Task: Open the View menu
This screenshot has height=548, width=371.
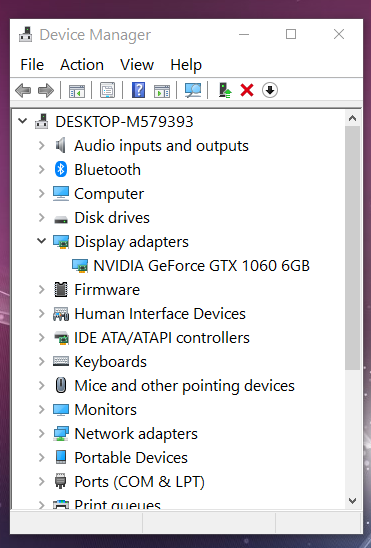Action: (137, 65)
